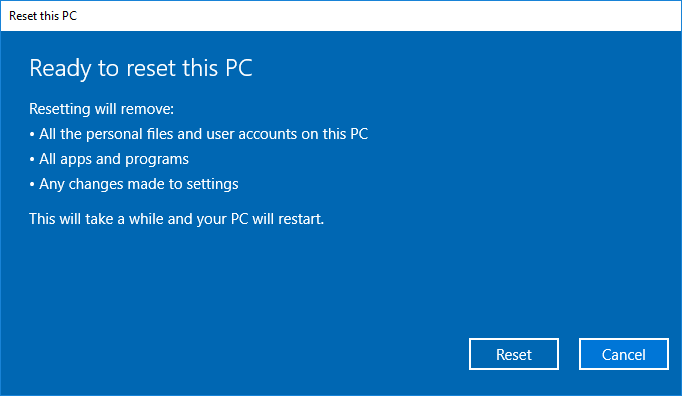This screenshot has width=682, height=396.
Task: Click the "Ready to reset this PC" heading
Action: (x=140, y=68)
